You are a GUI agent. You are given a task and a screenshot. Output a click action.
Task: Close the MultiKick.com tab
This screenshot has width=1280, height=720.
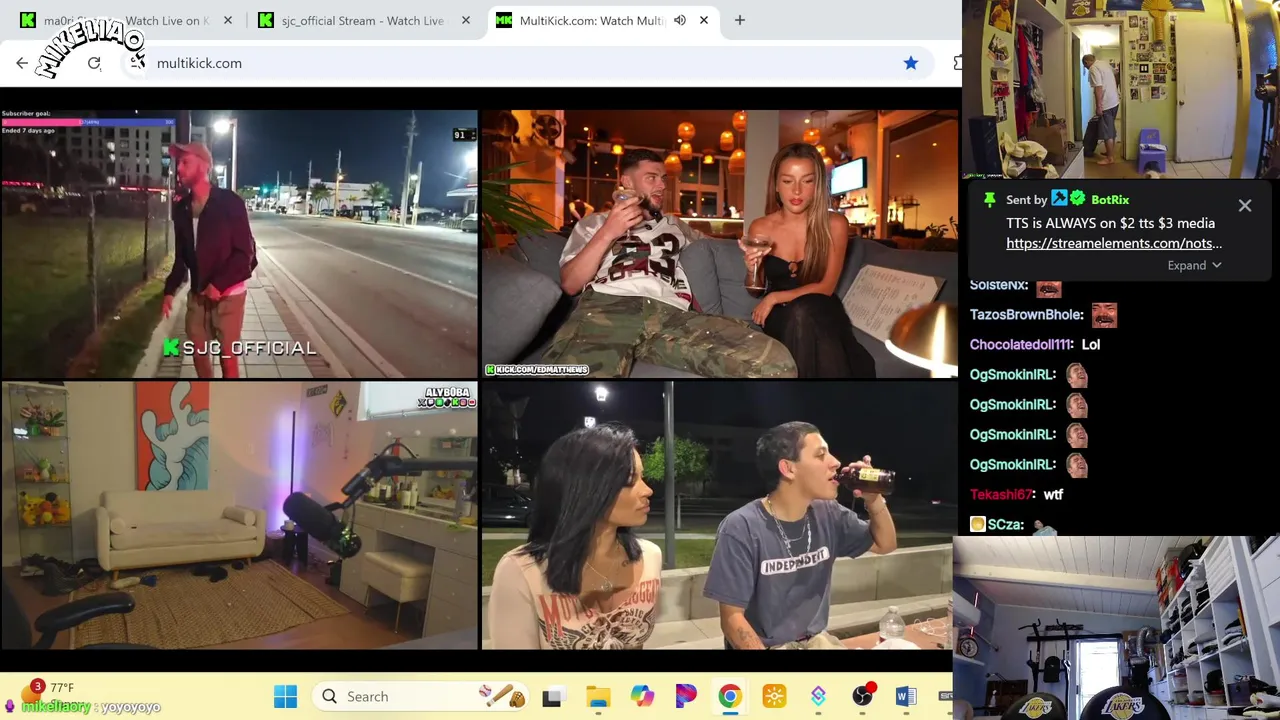[704, 20]
